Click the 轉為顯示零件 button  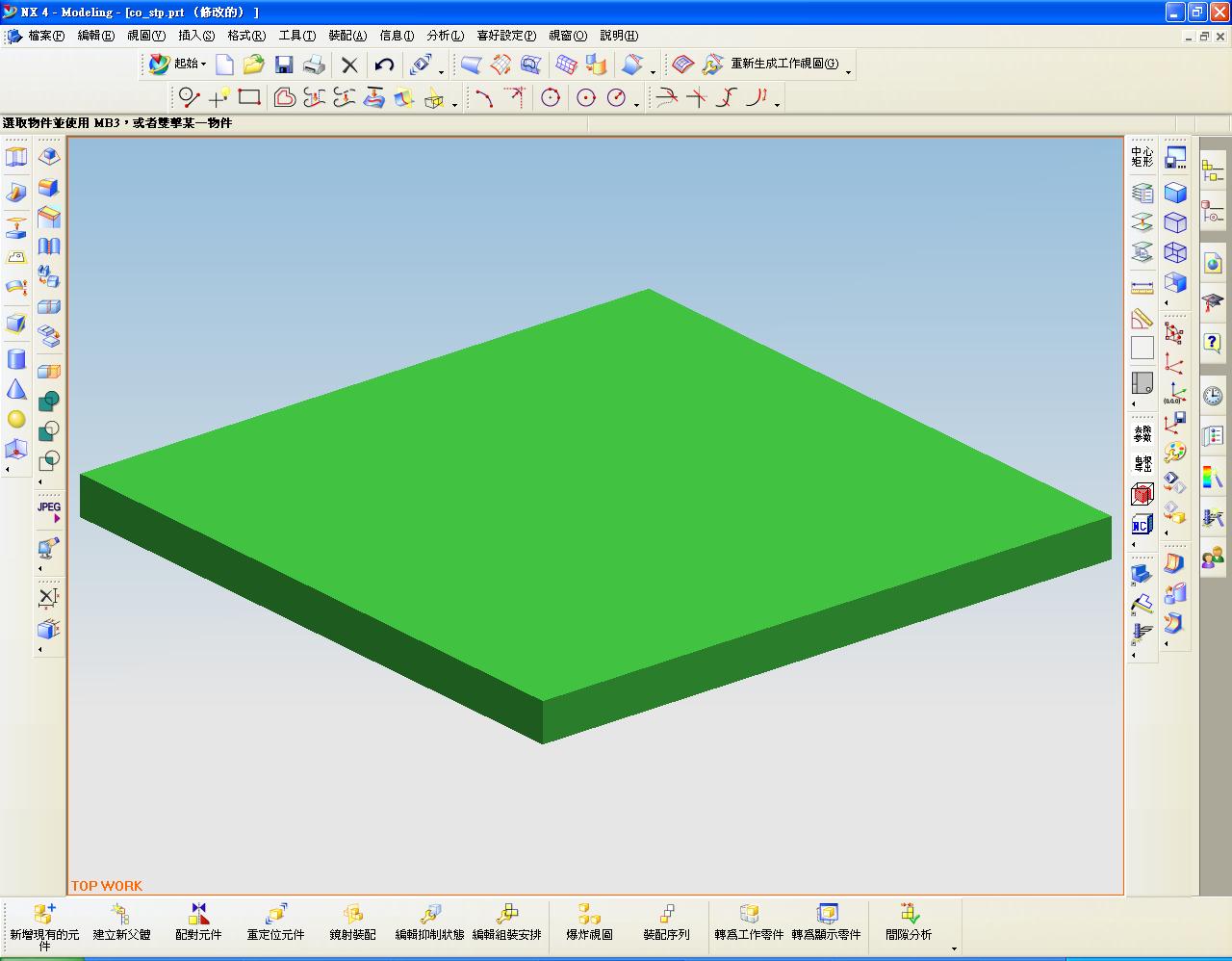point(826,922)
